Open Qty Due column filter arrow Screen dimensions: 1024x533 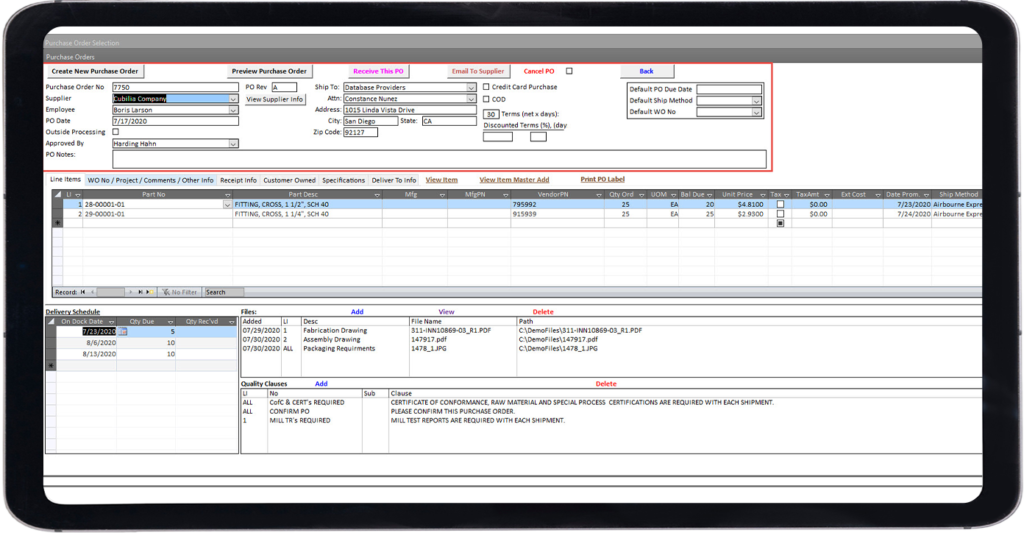pyautogui.click(x=170, y=321)
